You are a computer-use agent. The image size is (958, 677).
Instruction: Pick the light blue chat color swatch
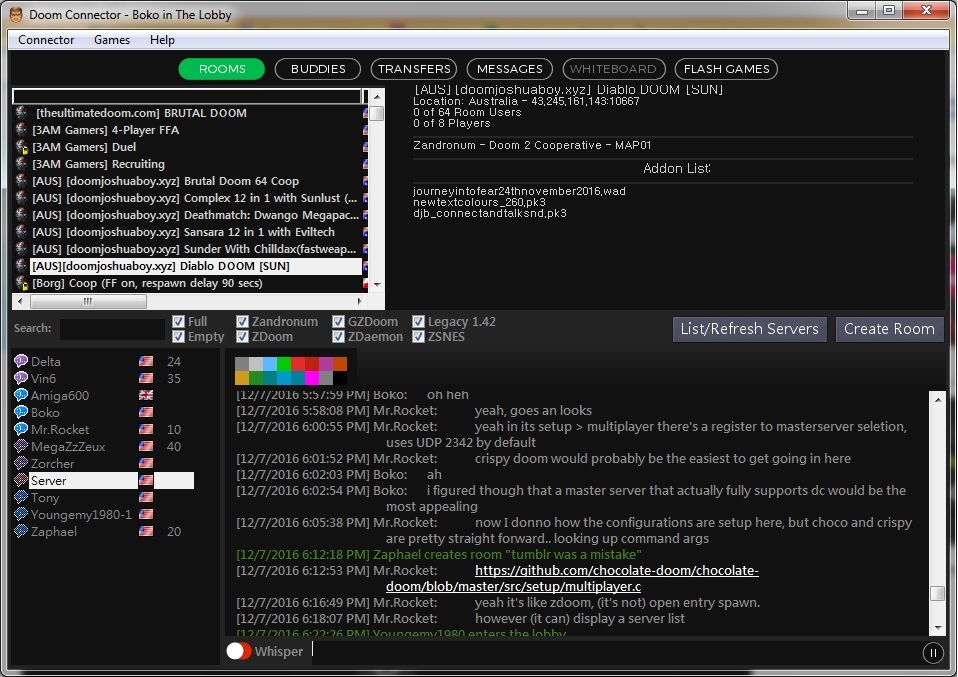[x=269, y=364]
